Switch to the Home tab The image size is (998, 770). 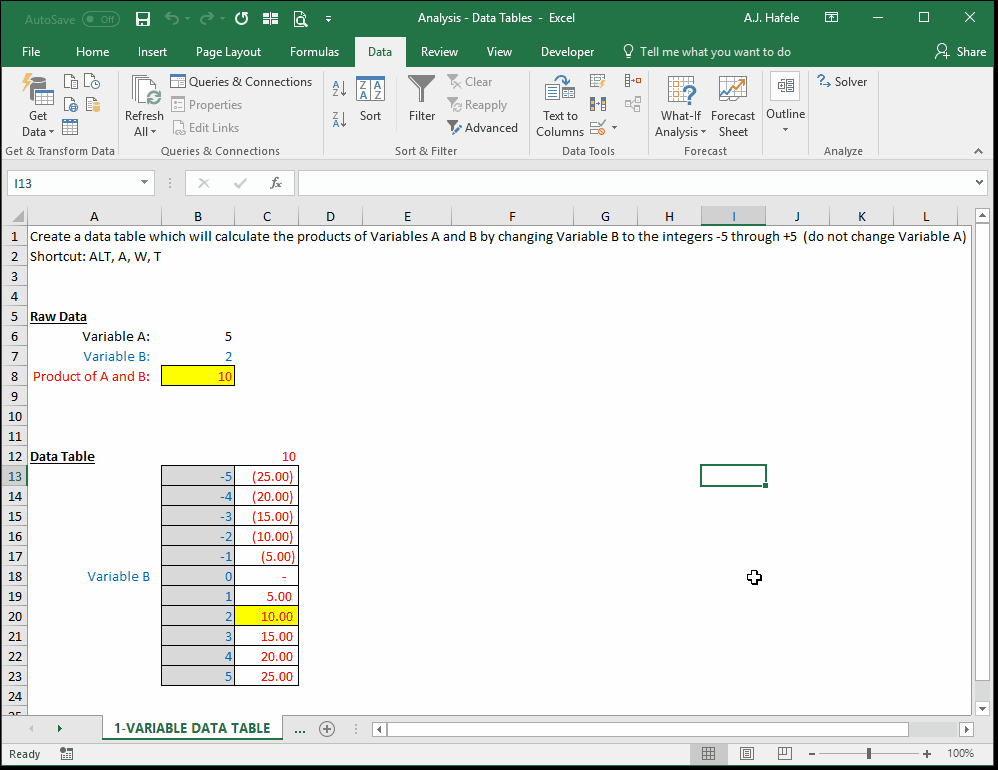(92, 52)
